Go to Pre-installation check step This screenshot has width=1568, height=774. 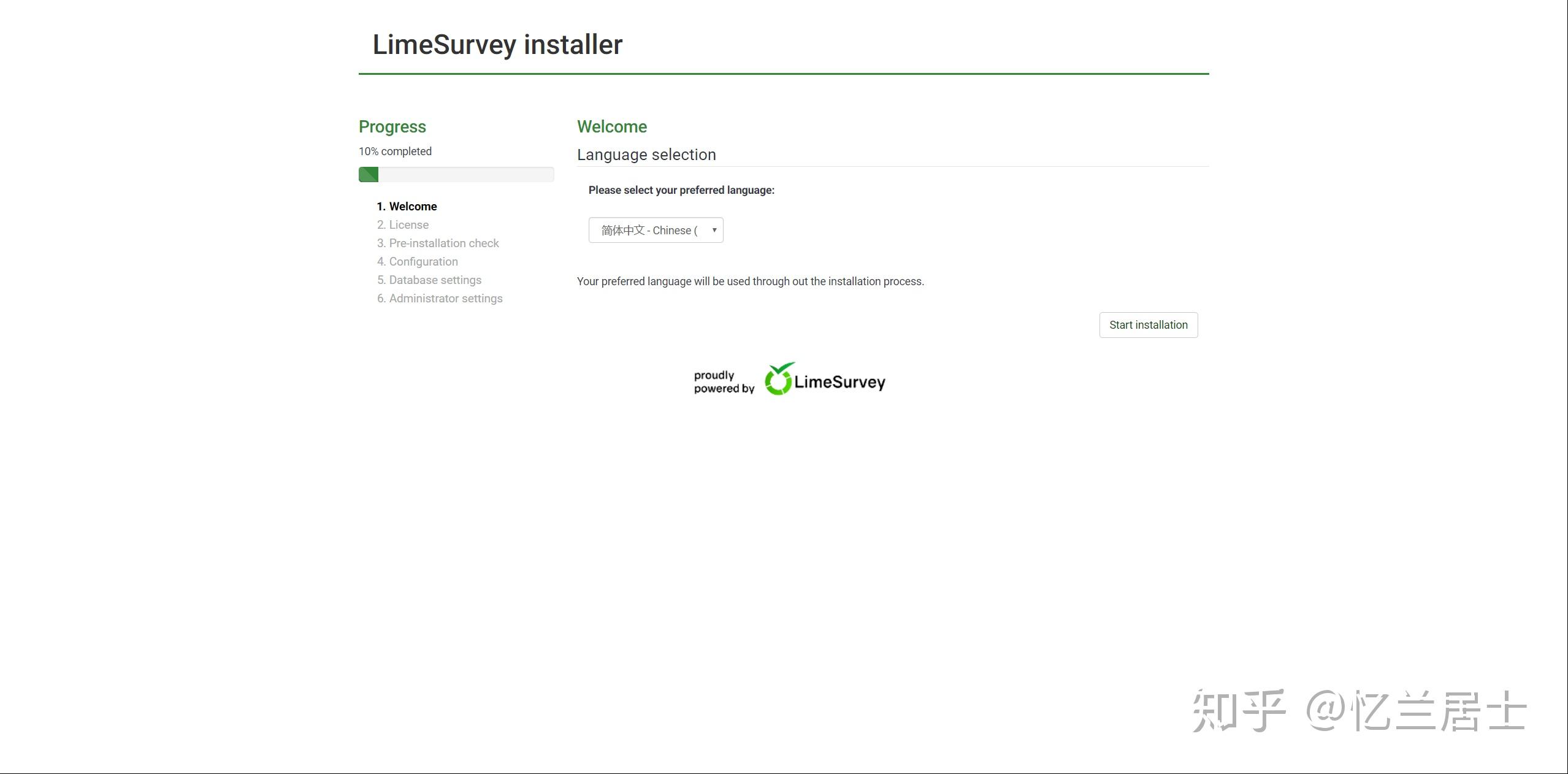[x=438, y=243]
